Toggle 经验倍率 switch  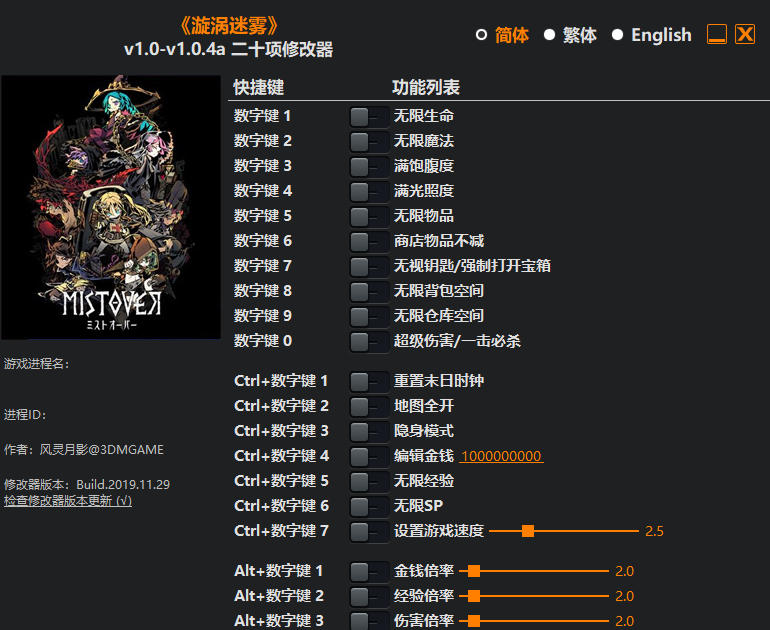tap(369, 597)
